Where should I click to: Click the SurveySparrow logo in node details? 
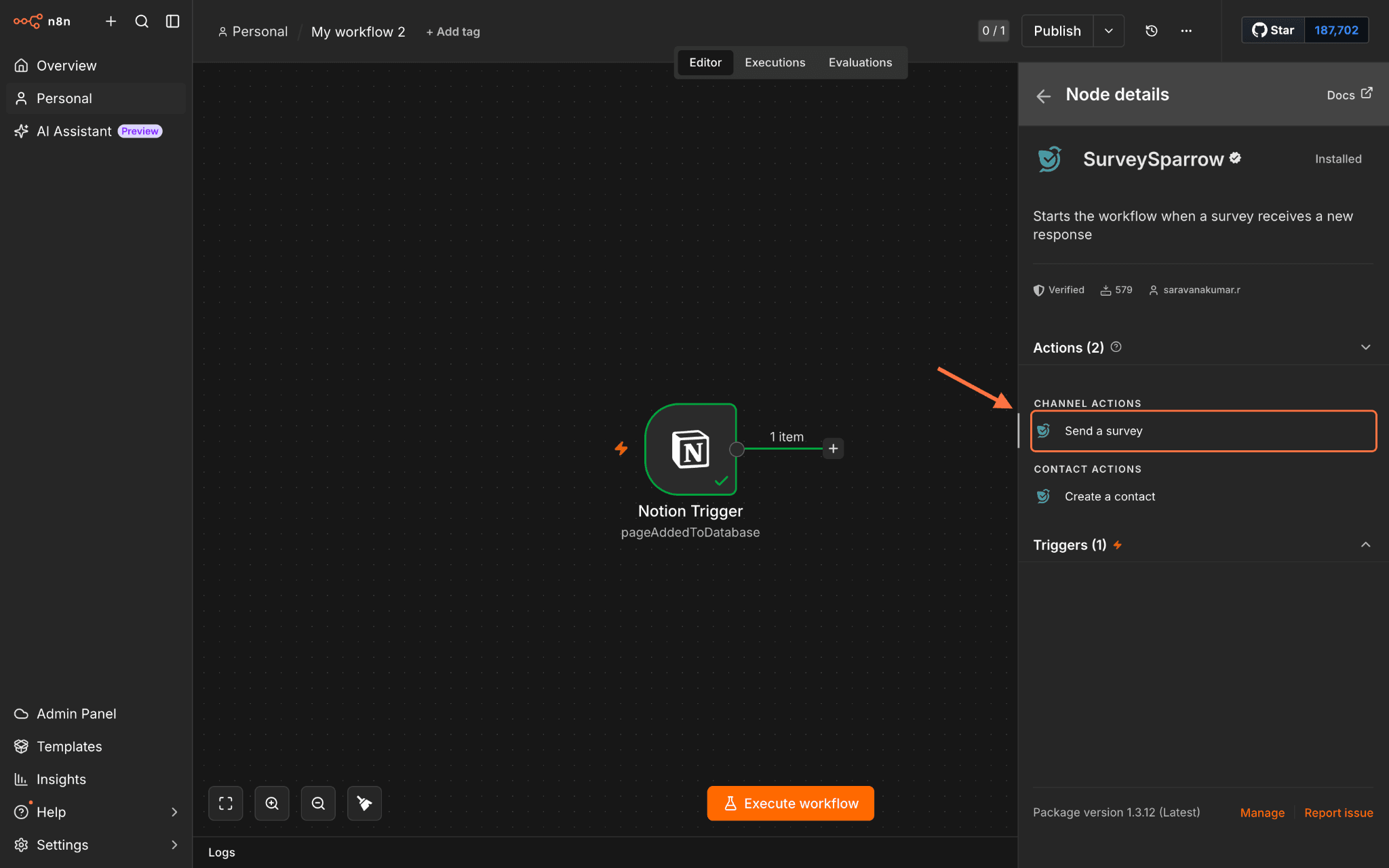point(1049,159)
